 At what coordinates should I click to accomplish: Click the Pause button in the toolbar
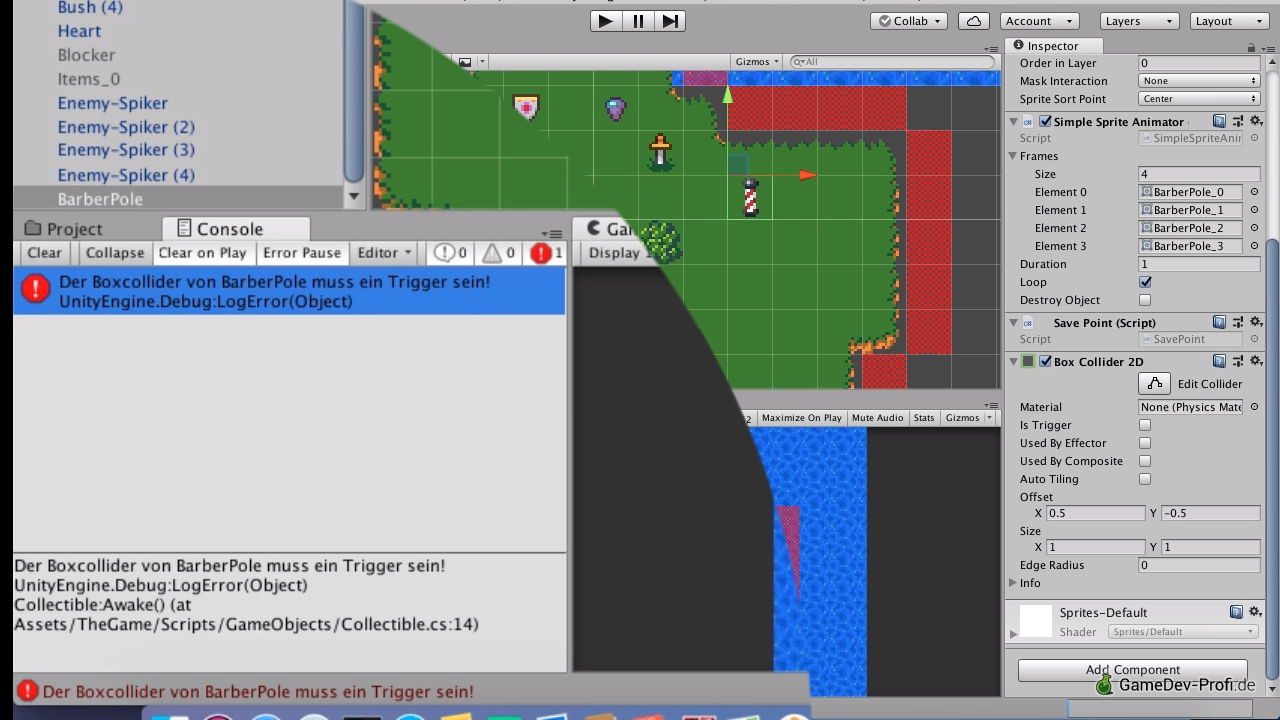[638, 21]
